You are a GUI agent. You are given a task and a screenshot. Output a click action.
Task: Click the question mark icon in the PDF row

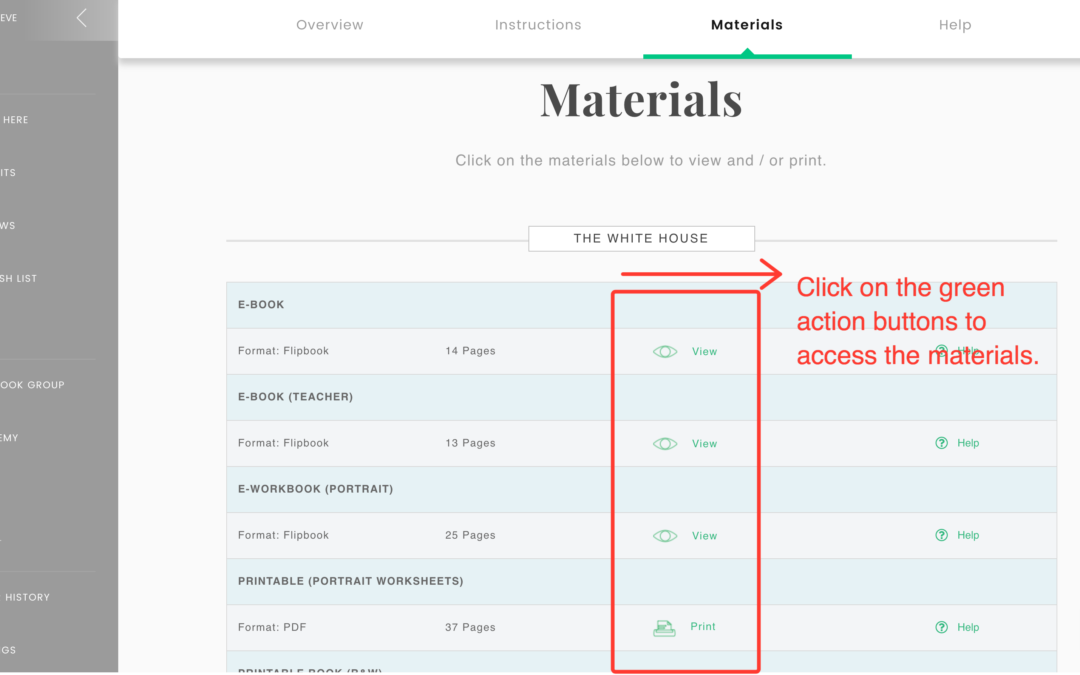(941, 627)
